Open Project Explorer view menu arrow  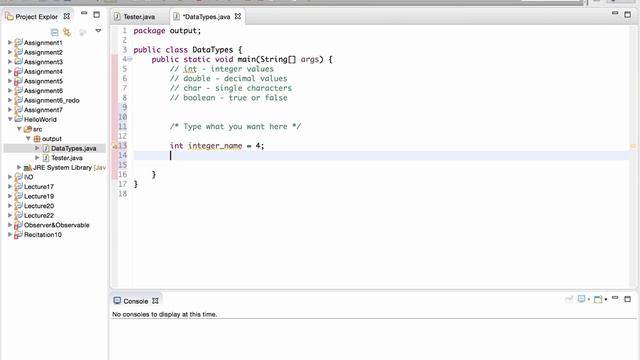[98, 31]
